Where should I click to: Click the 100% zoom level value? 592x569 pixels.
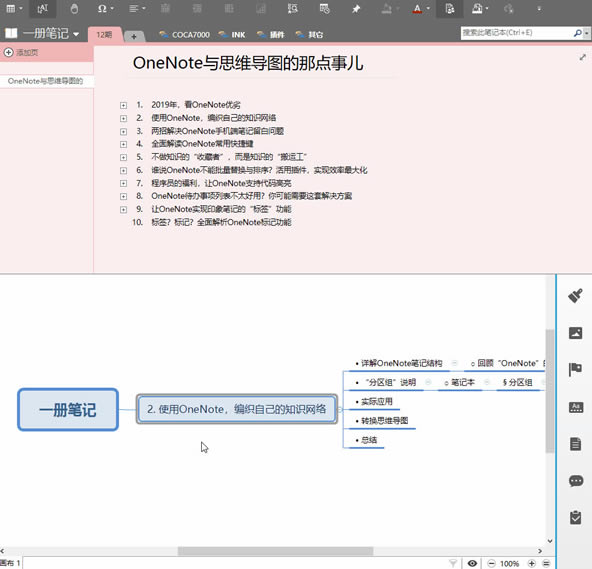[x=509, y=564]
